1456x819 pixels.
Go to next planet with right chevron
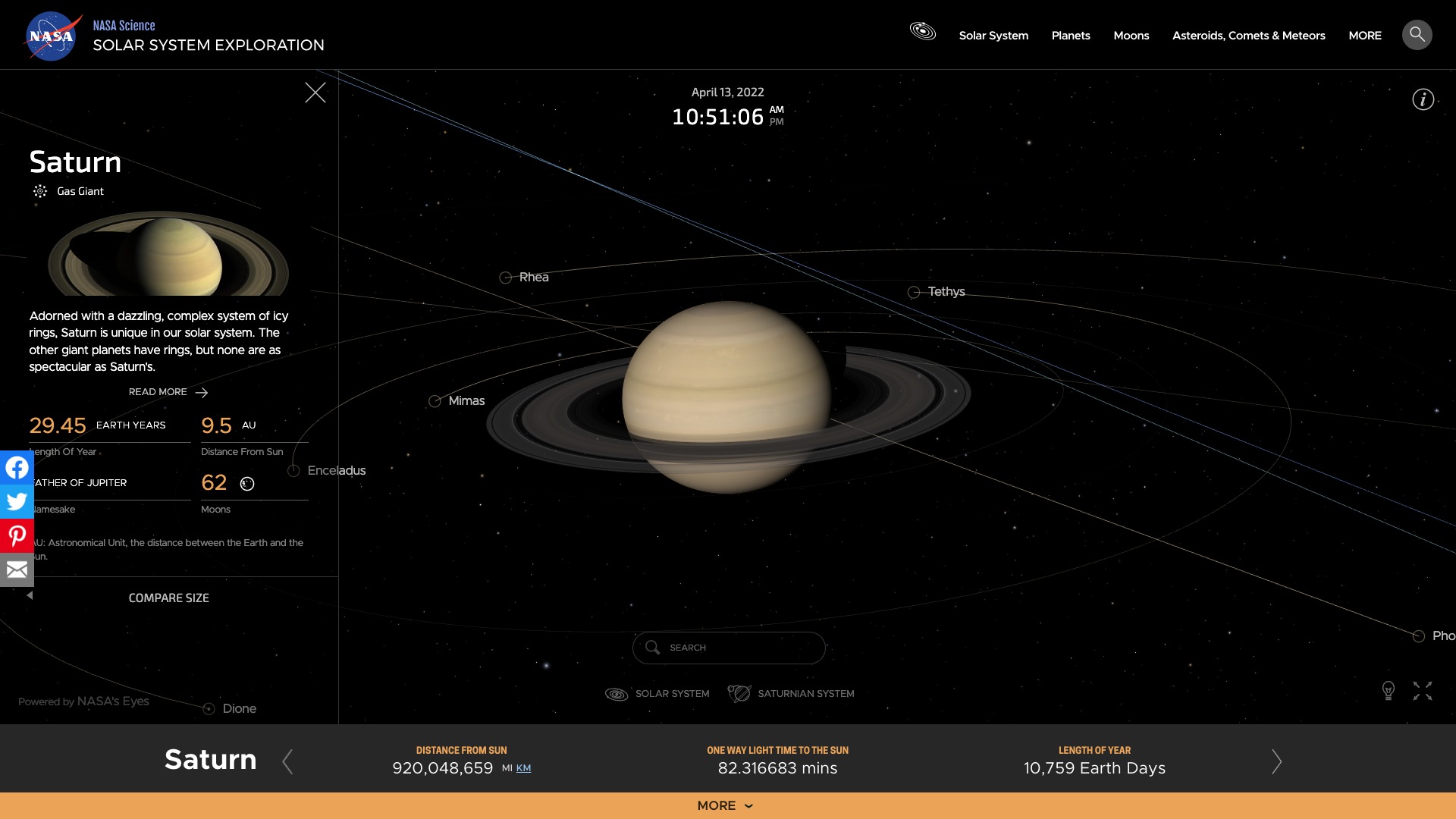click(x=1276, y=761)
